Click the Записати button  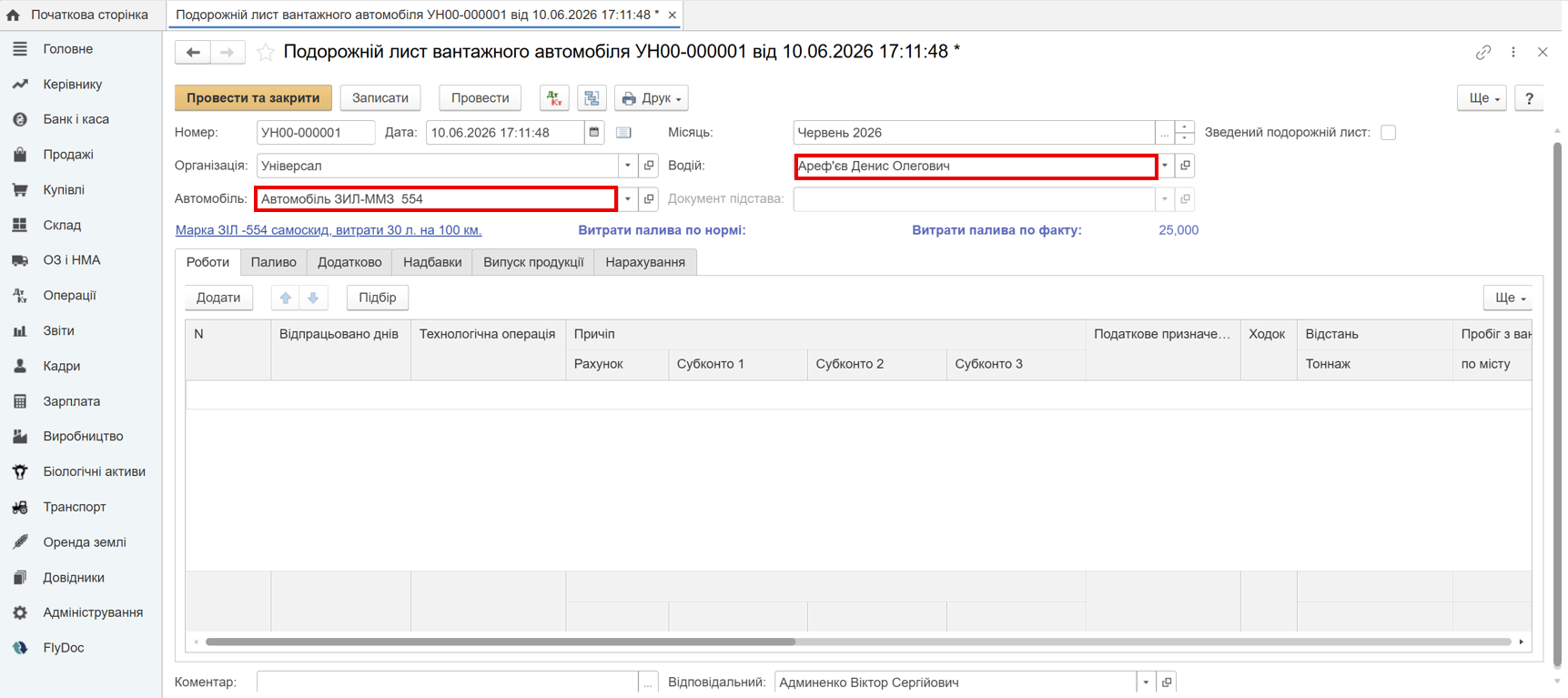click(380, 98)
